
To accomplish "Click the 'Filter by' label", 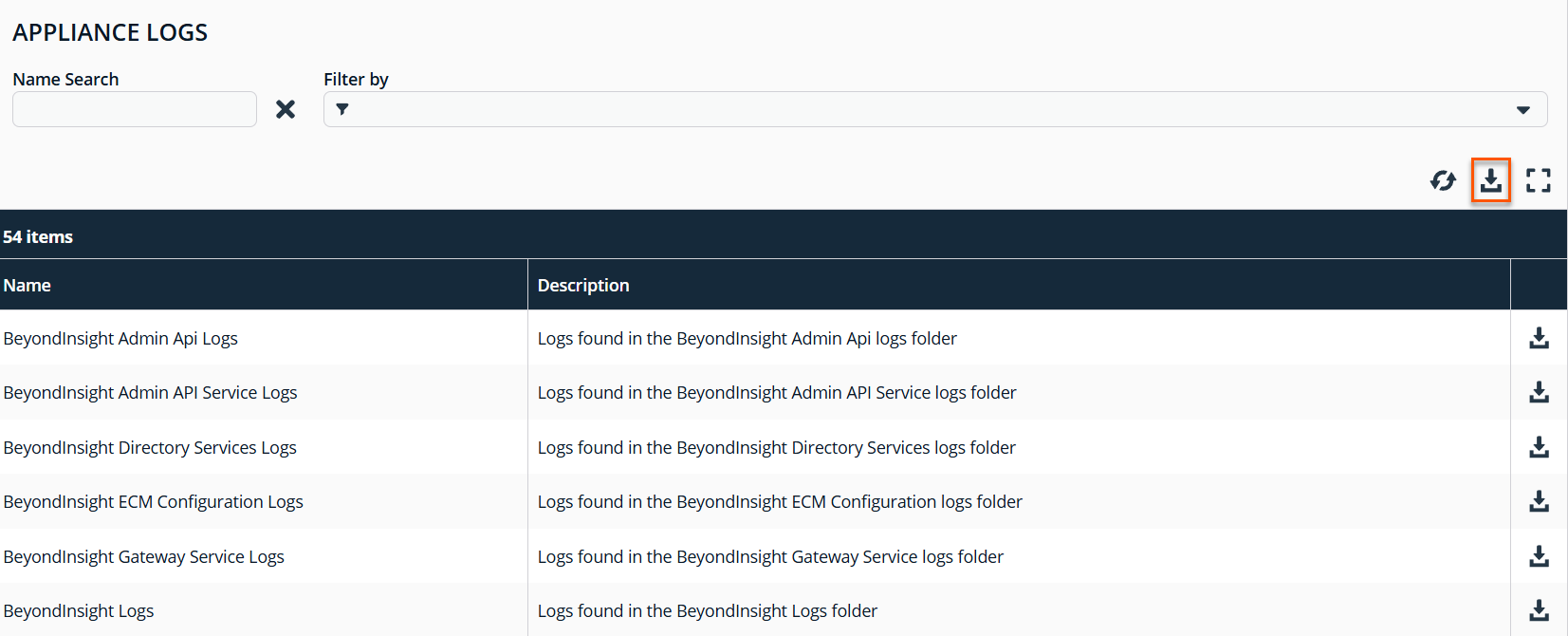I will pyautogui.click(x=356, y=80).
